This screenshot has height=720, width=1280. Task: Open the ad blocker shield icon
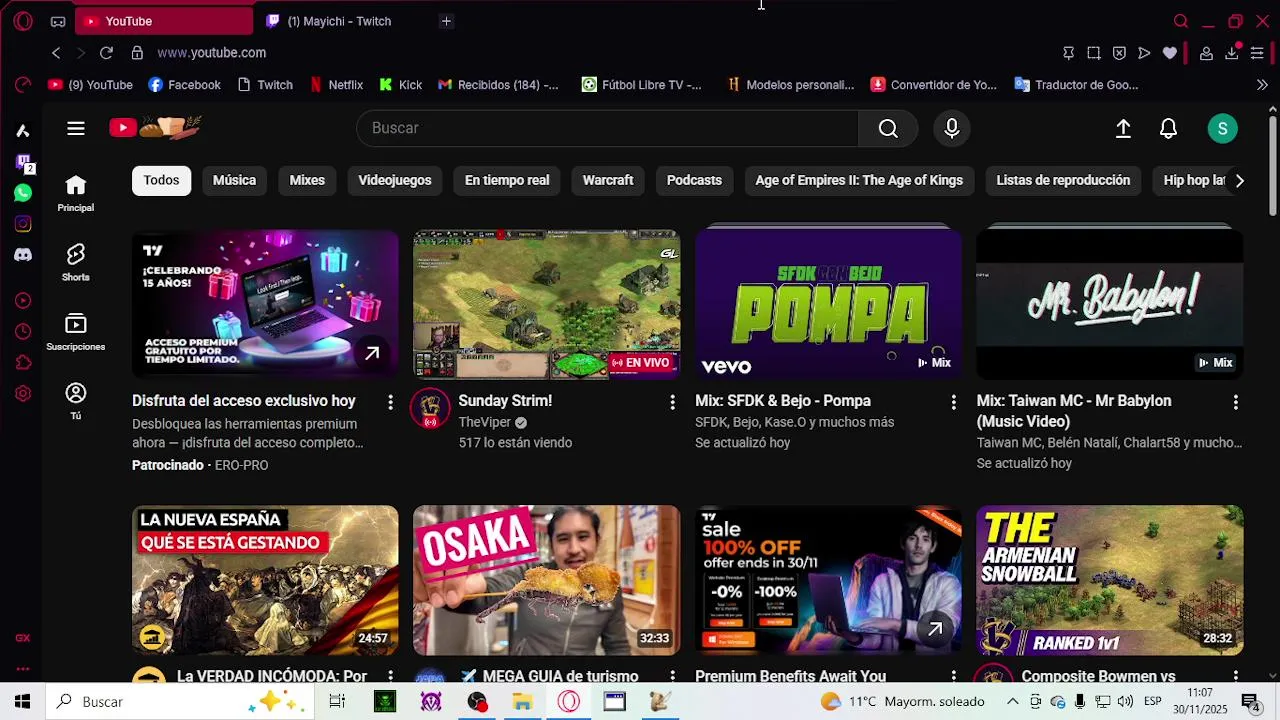pos(1119,53)
